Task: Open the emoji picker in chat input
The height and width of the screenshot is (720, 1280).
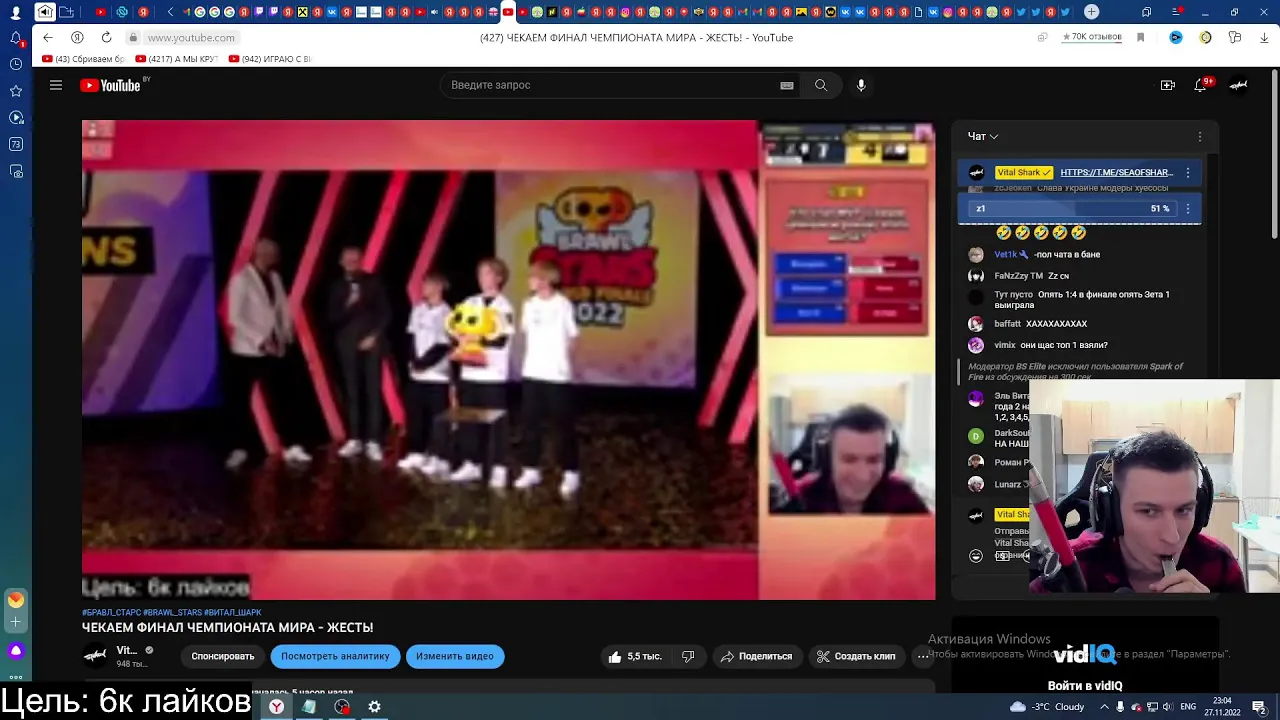Action: point(976,556)
